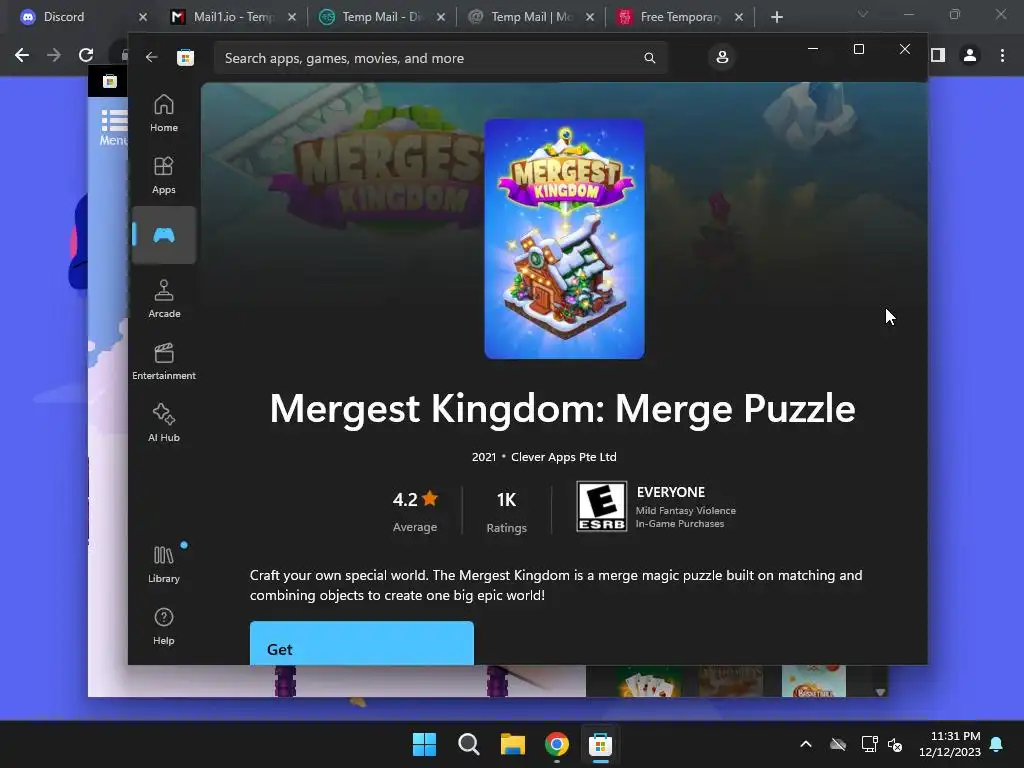Reload the Chrome page
This screenshot has height=768, width=1024.
coord(86,55)
